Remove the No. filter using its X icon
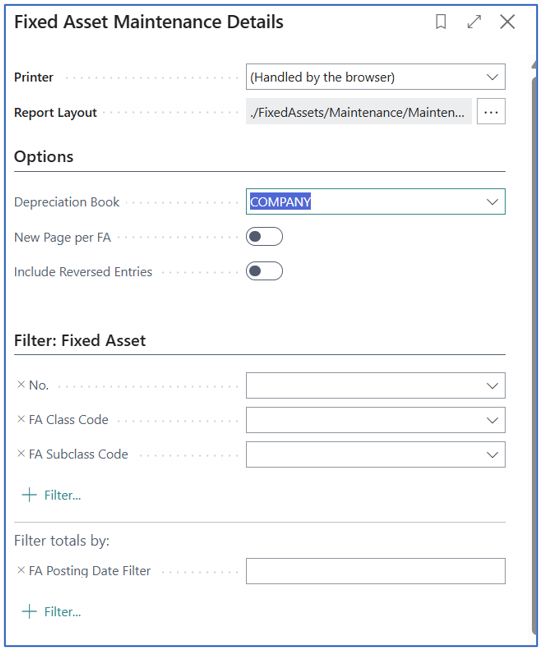Screen dimensions: 543x652 coord(21,385)
